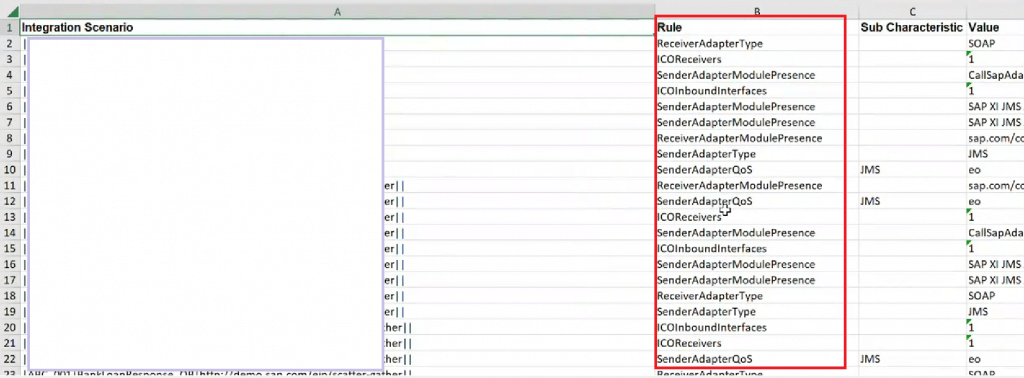Image resolution: width=1024 pixels, height=378 pixels.
Task: Click 'ReceiverAdapterModulePresence' in row 8
Action: click(x=740, y=138)
